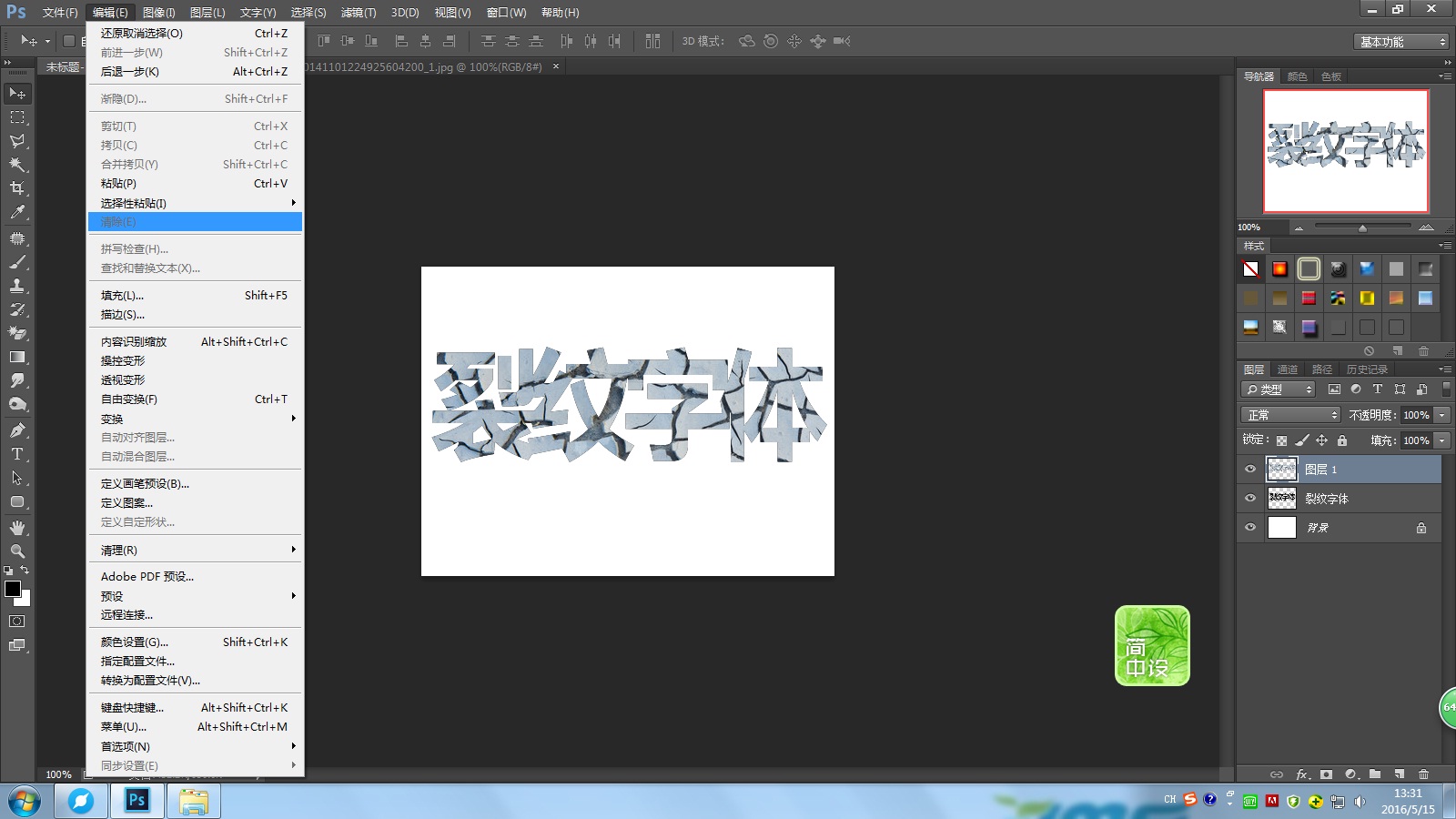Image resolution: width=1456 pixels, height=819 pixels.
Task: Expand 清理 submenu
Action: click(195, 550)
